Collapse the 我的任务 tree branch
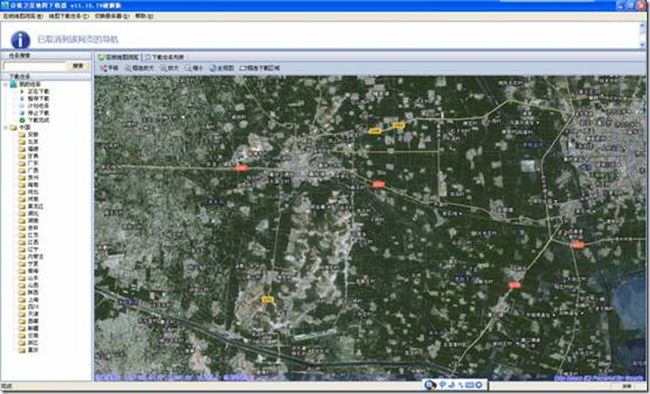 pyautogui.click(x=5, y=84)
